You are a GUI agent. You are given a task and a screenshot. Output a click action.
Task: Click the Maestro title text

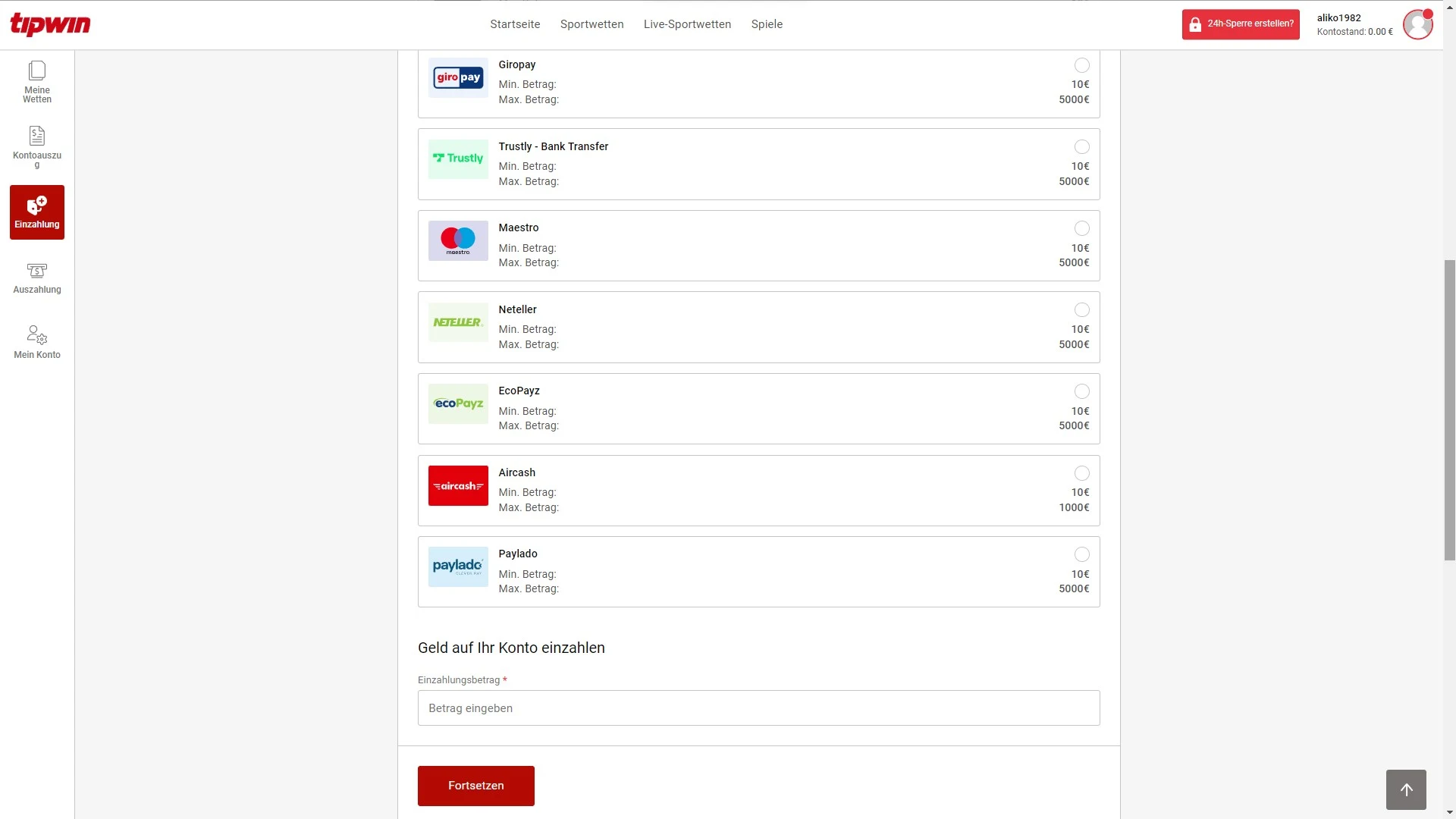[519, 227]
